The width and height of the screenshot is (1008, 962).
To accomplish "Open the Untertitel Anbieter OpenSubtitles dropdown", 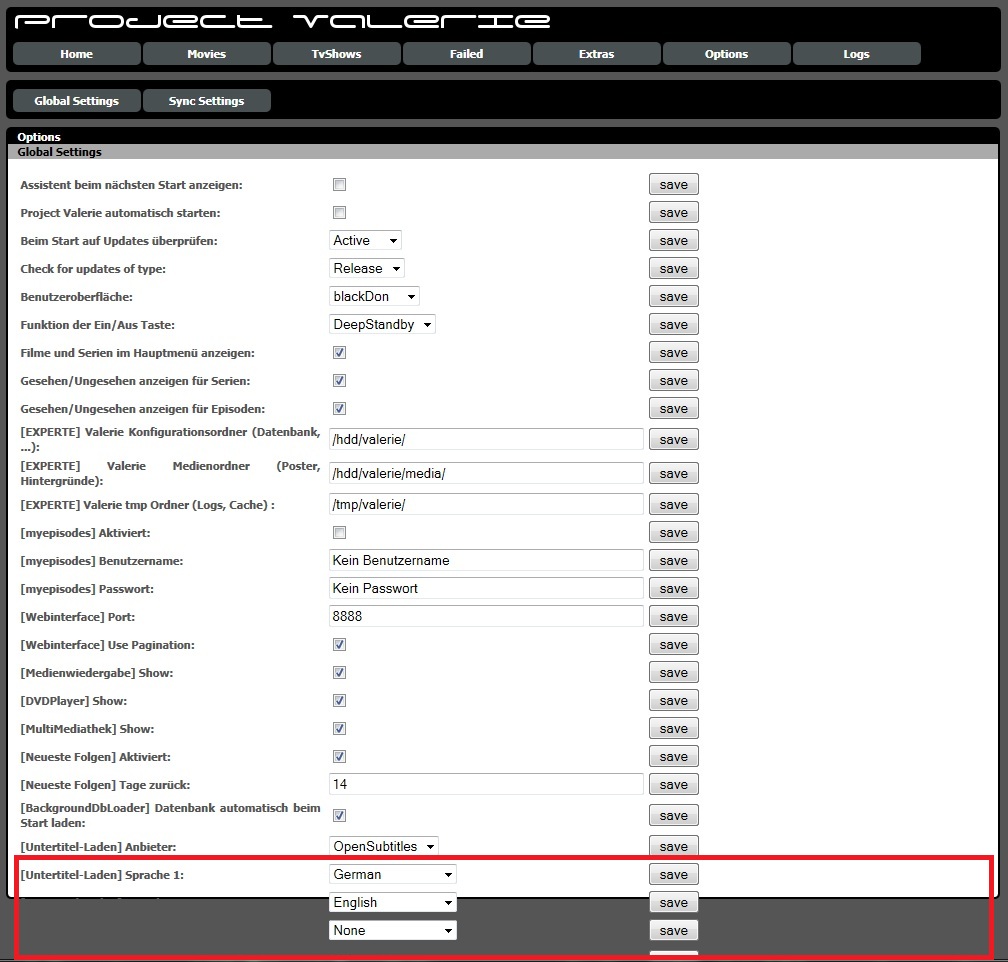I will tap(384, 847).
